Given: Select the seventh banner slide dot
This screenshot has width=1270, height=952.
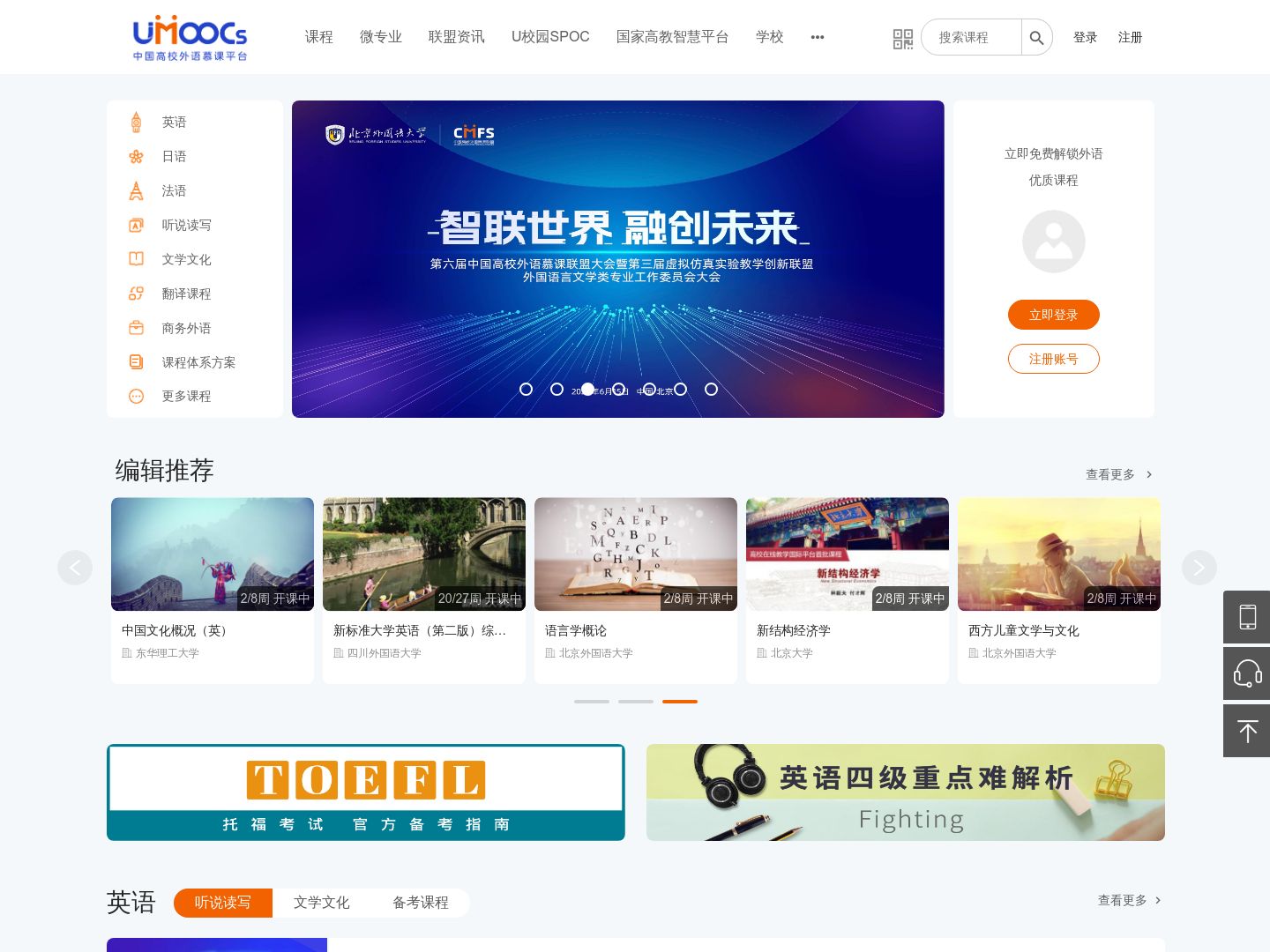Looking at the screenshot, I should click(x=711, y=389).
